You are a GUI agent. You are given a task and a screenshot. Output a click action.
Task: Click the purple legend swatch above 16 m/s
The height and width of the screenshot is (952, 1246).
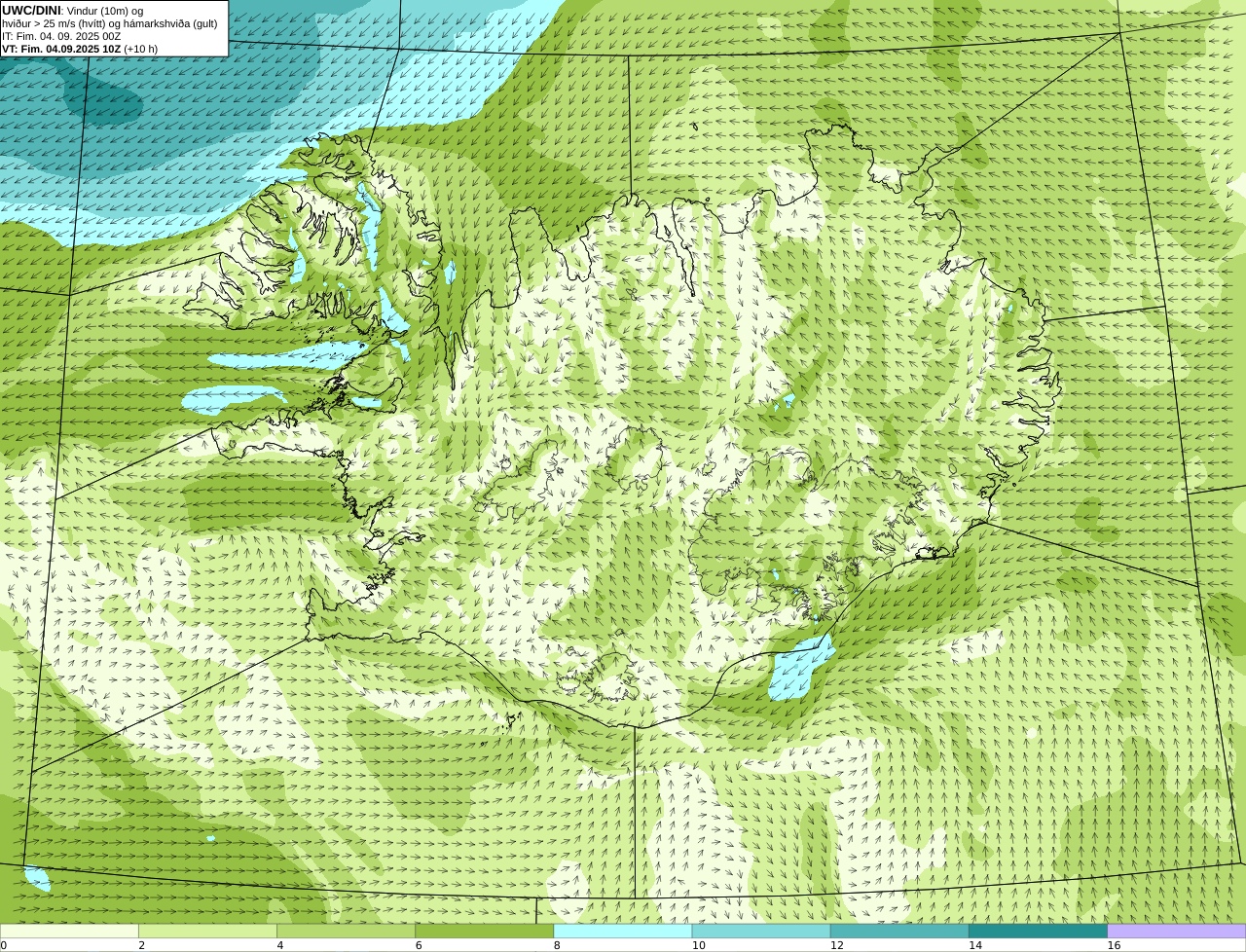1177,932
